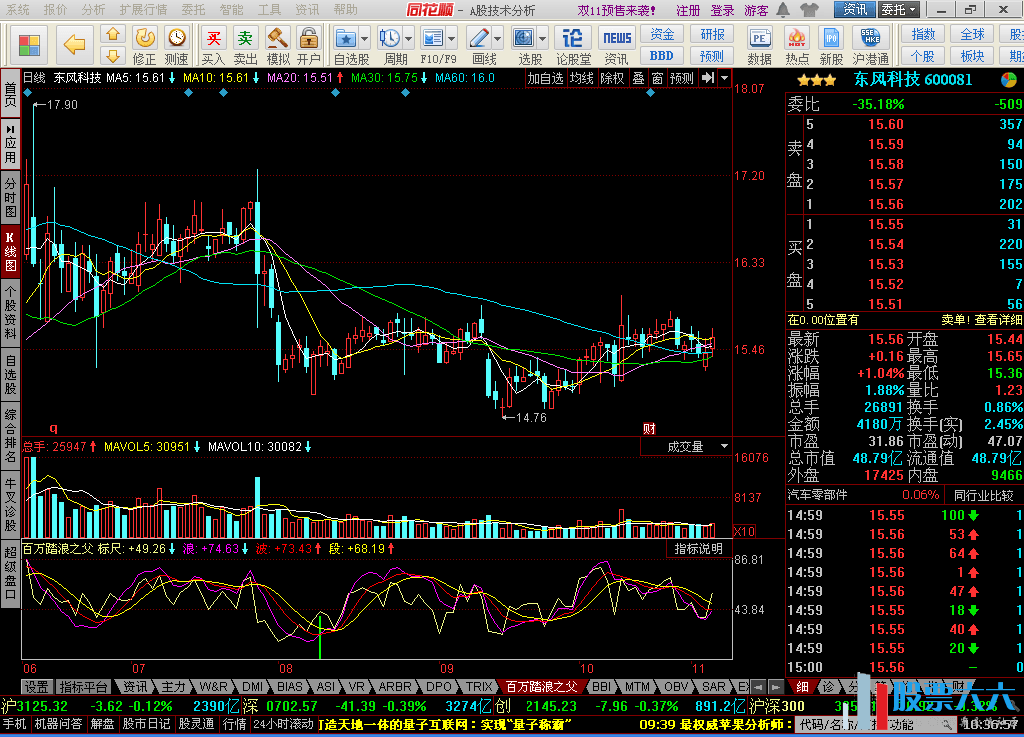
Task: Click the 同行业比较 industry comparison link
Action: pos(985,495)
